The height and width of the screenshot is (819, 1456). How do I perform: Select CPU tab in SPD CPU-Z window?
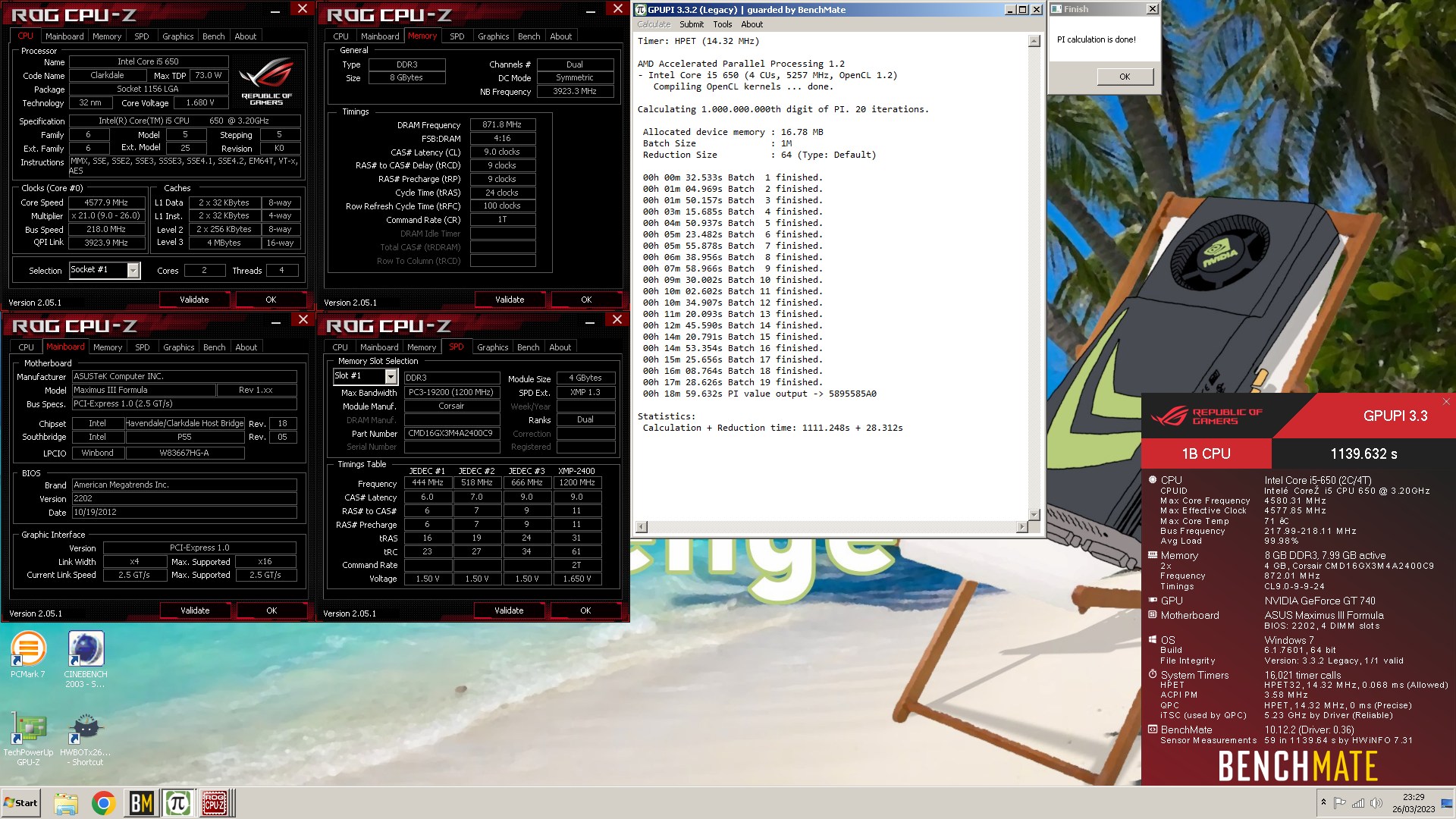click(x=340, y=347)
